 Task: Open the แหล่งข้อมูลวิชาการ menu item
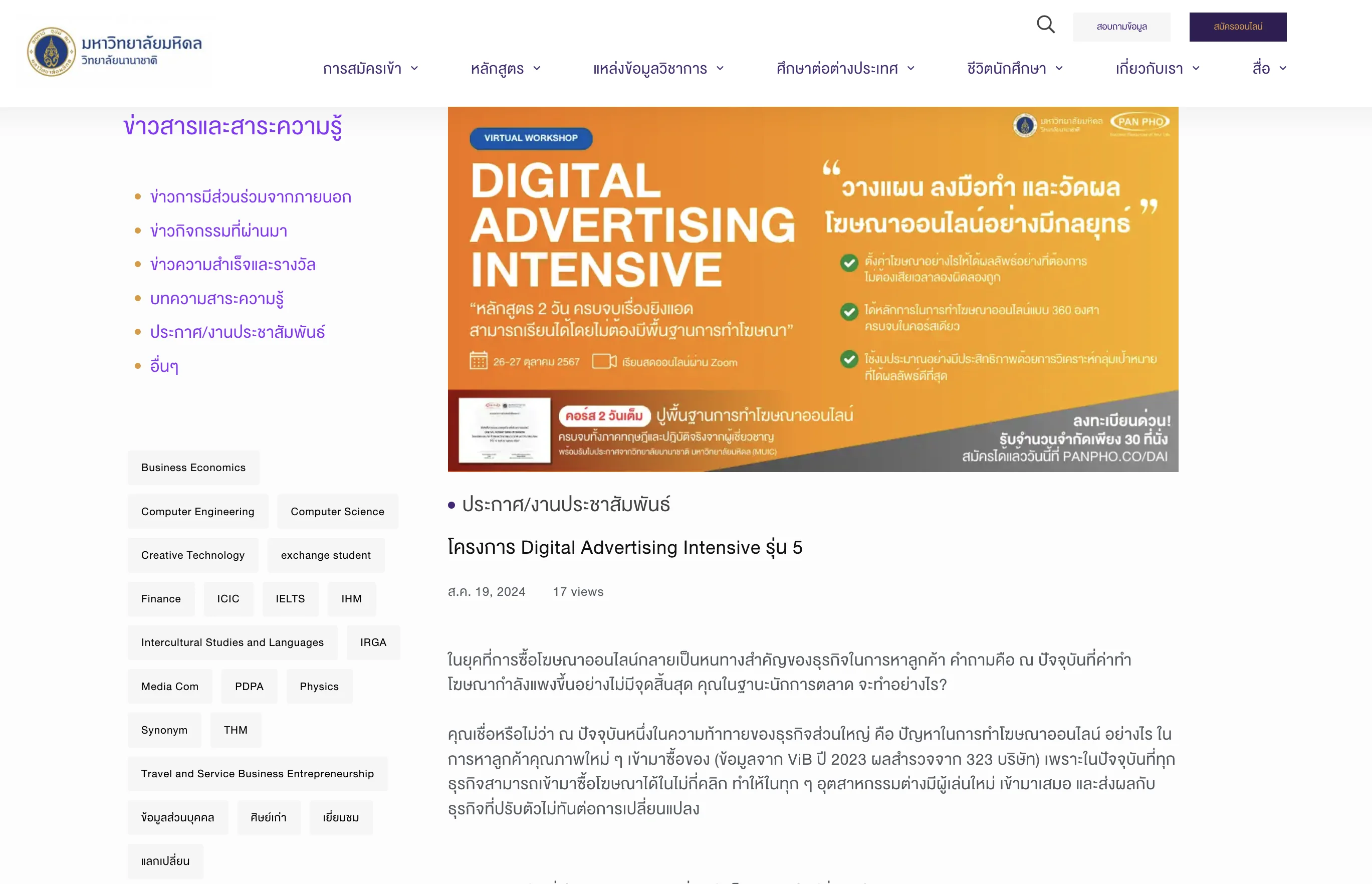(650, 68)
